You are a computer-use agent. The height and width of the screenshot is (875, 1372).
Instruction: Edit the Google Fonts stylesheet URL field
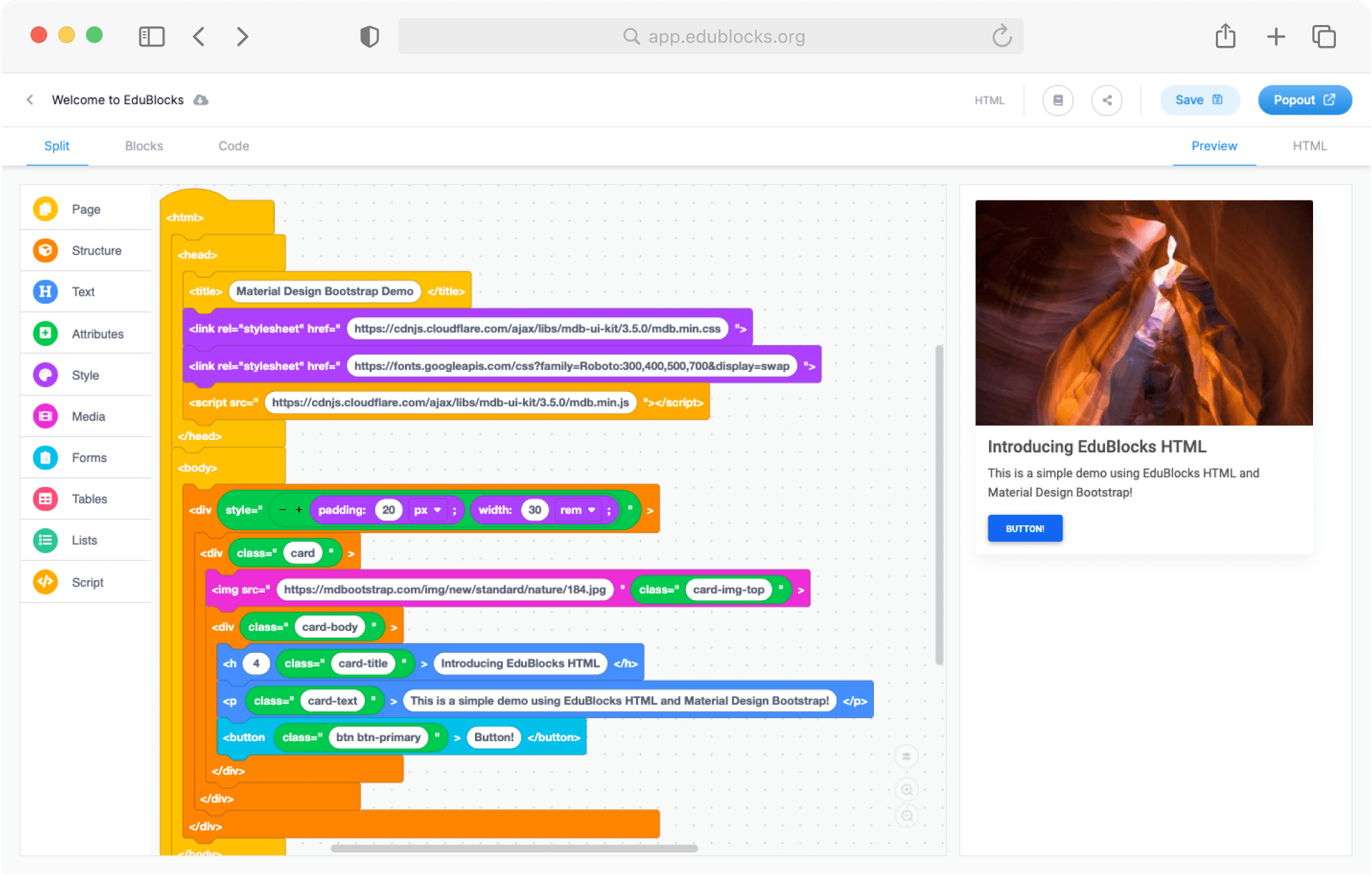point(572,366)
